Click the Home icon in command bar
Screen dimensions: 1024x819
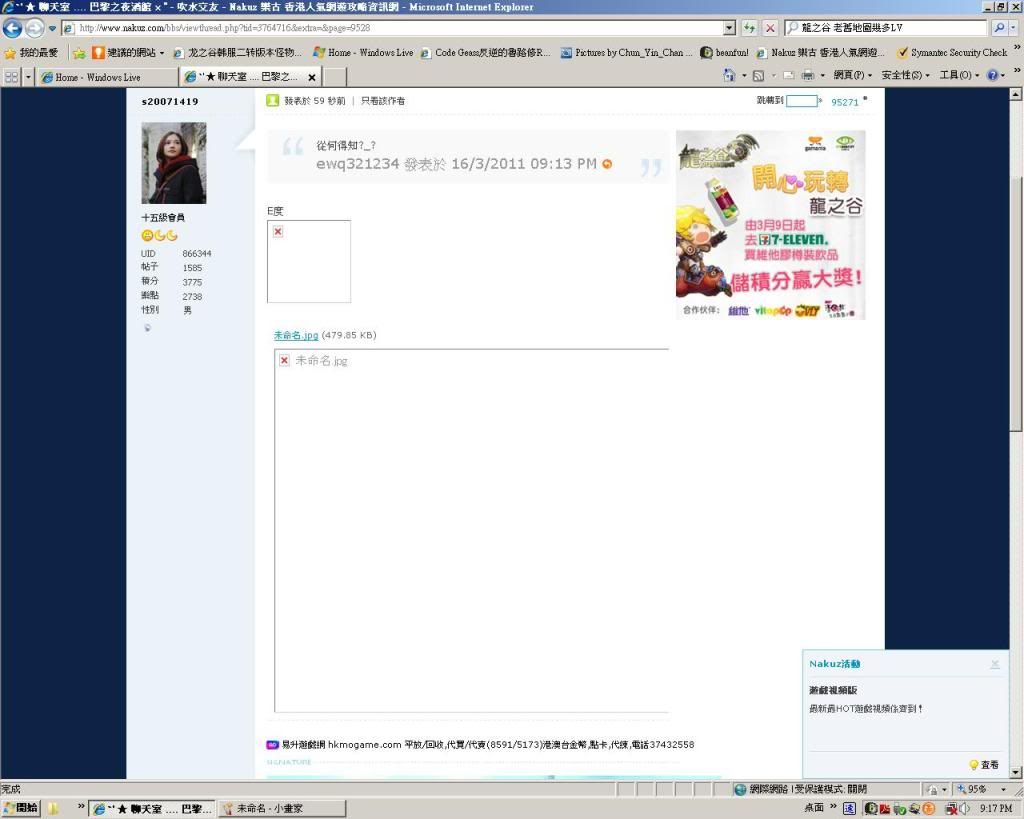click(x=729, y=76)
